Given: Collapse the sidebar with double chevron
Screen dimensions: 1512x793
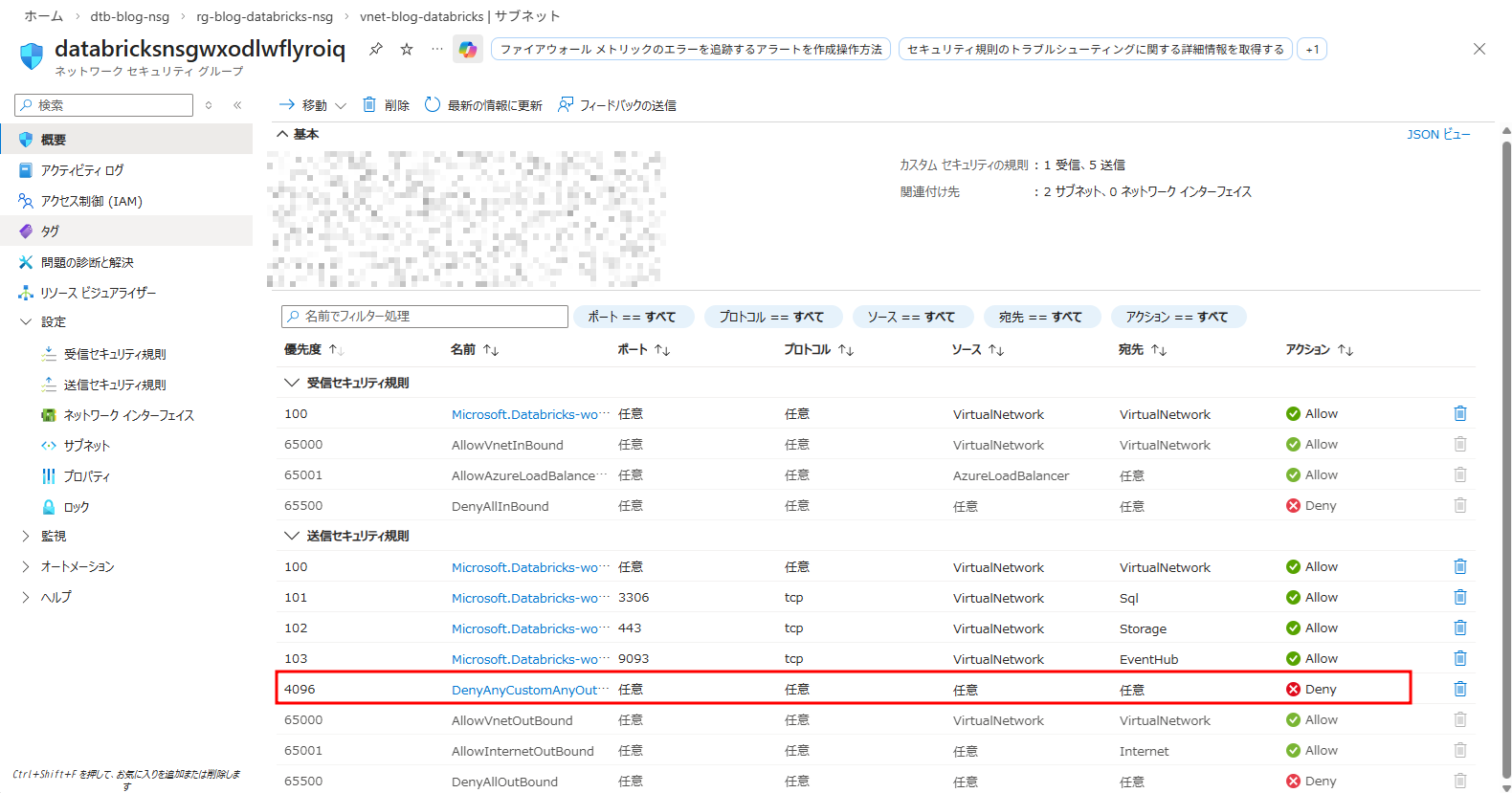Looking at the screenshot, I should tap(237, 105).
